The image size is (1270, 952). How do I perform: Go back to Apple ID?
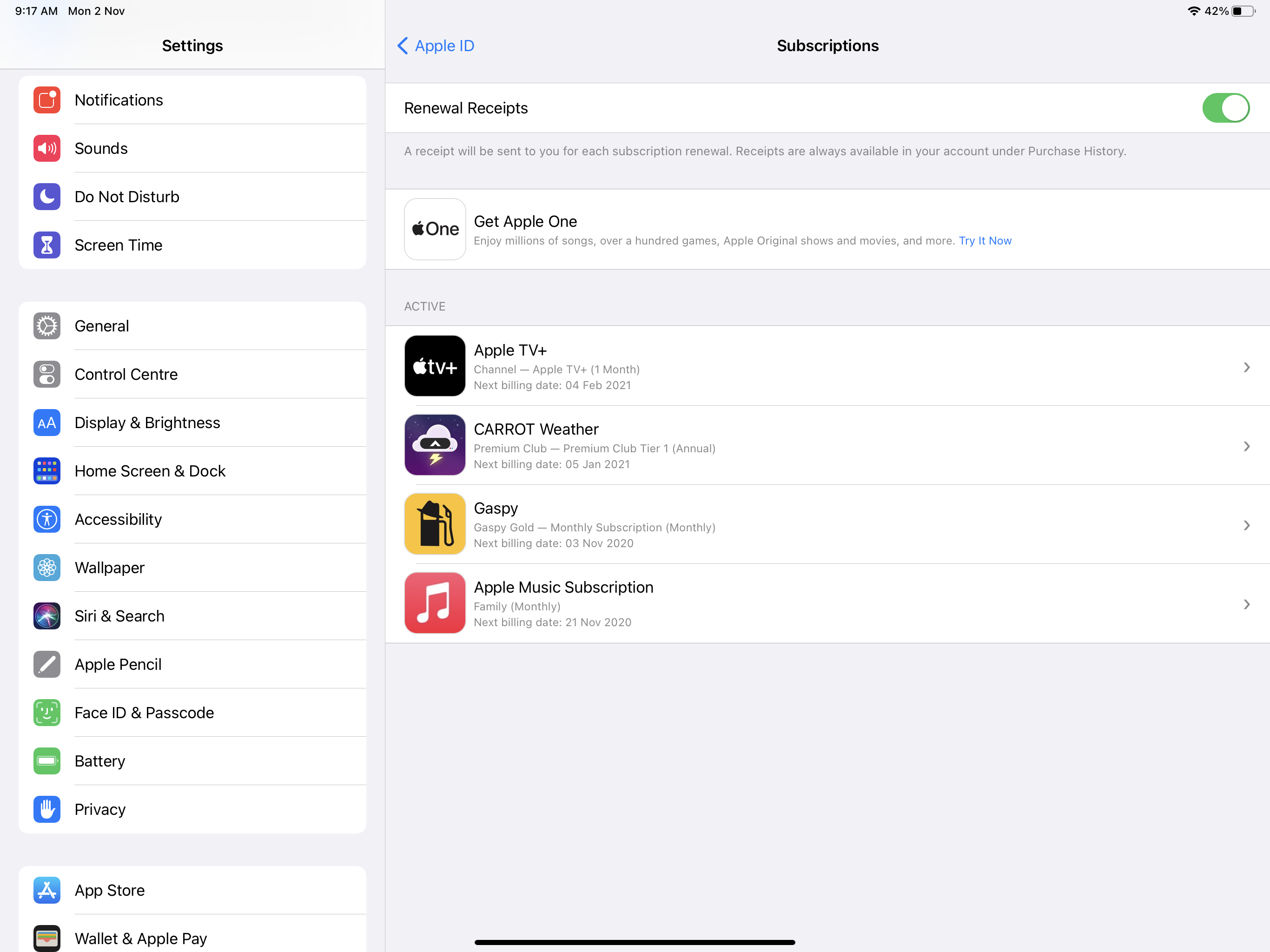pyautogui.click(x=436, y=46)
